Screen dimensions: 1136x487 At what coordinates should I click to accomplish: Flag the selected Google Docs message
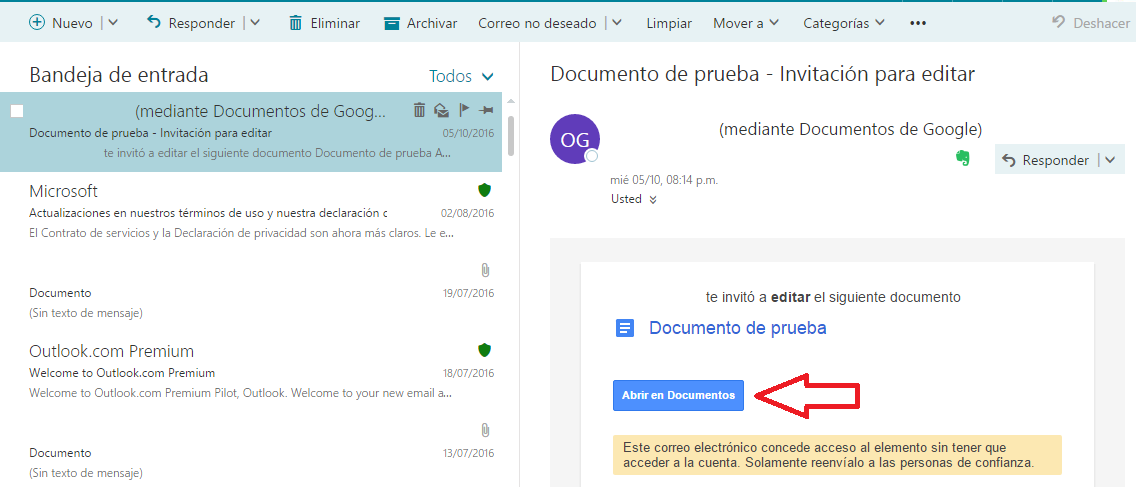[x=464, y=110]
